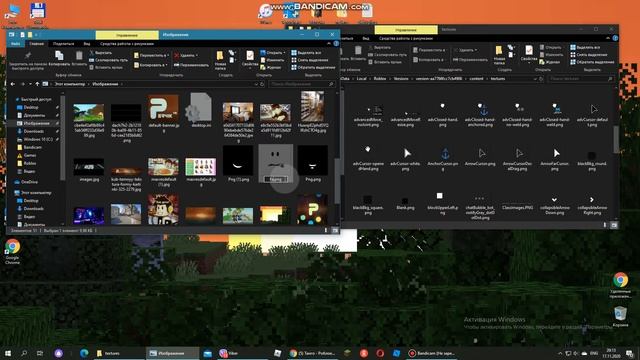Create Новая папка in textures window

point(499,55)
